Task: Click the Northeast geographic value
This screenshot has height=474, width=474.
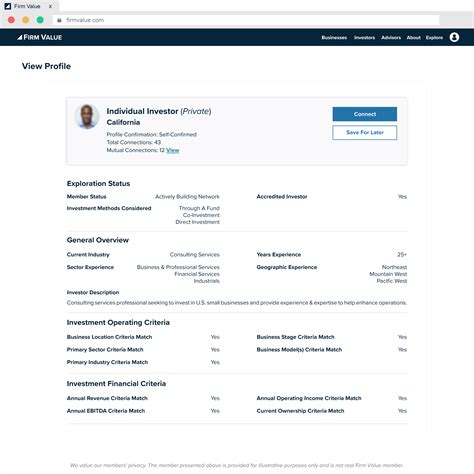Action: (394, 267)
